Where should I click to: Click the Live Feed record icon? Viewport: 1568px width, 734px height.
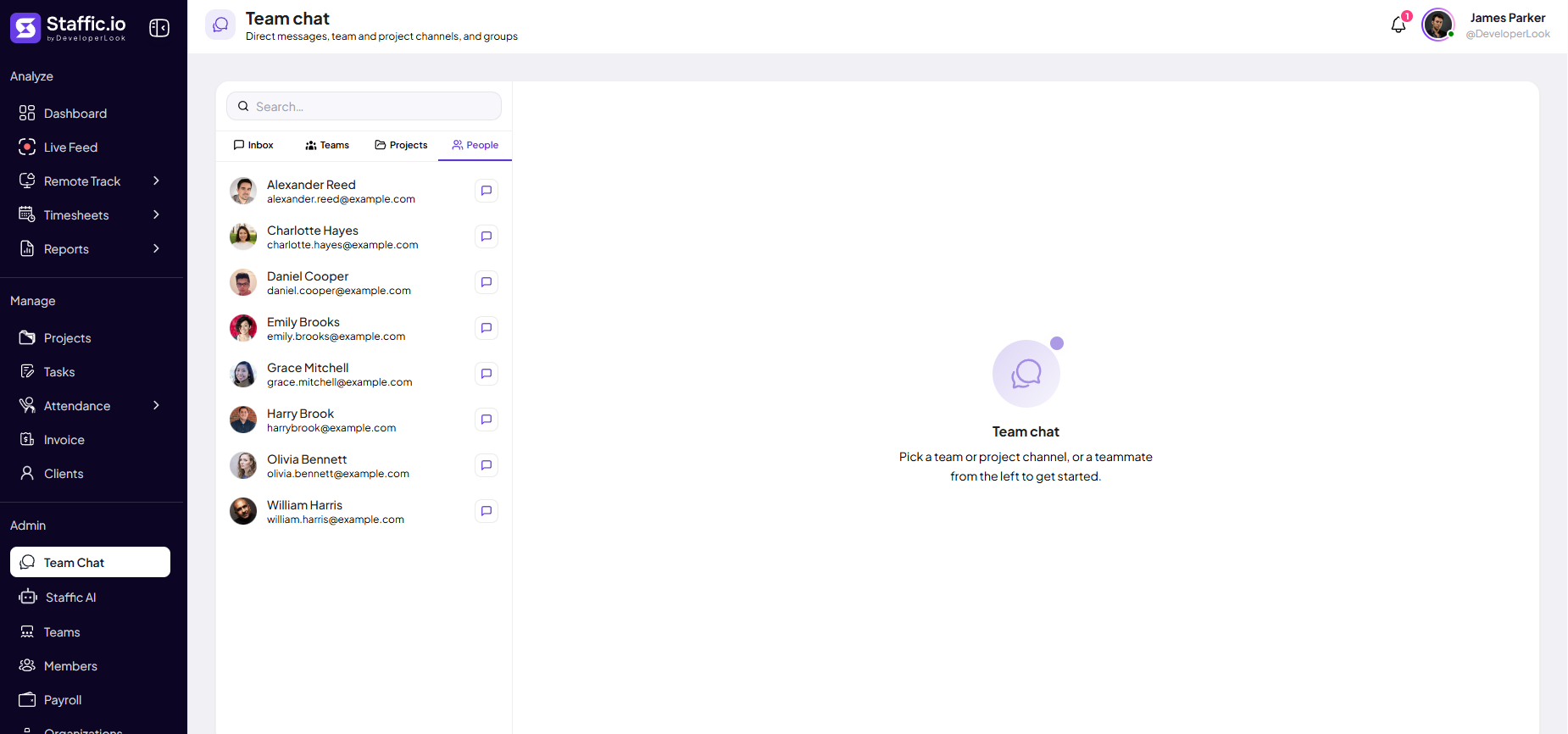tap(27, 147)
